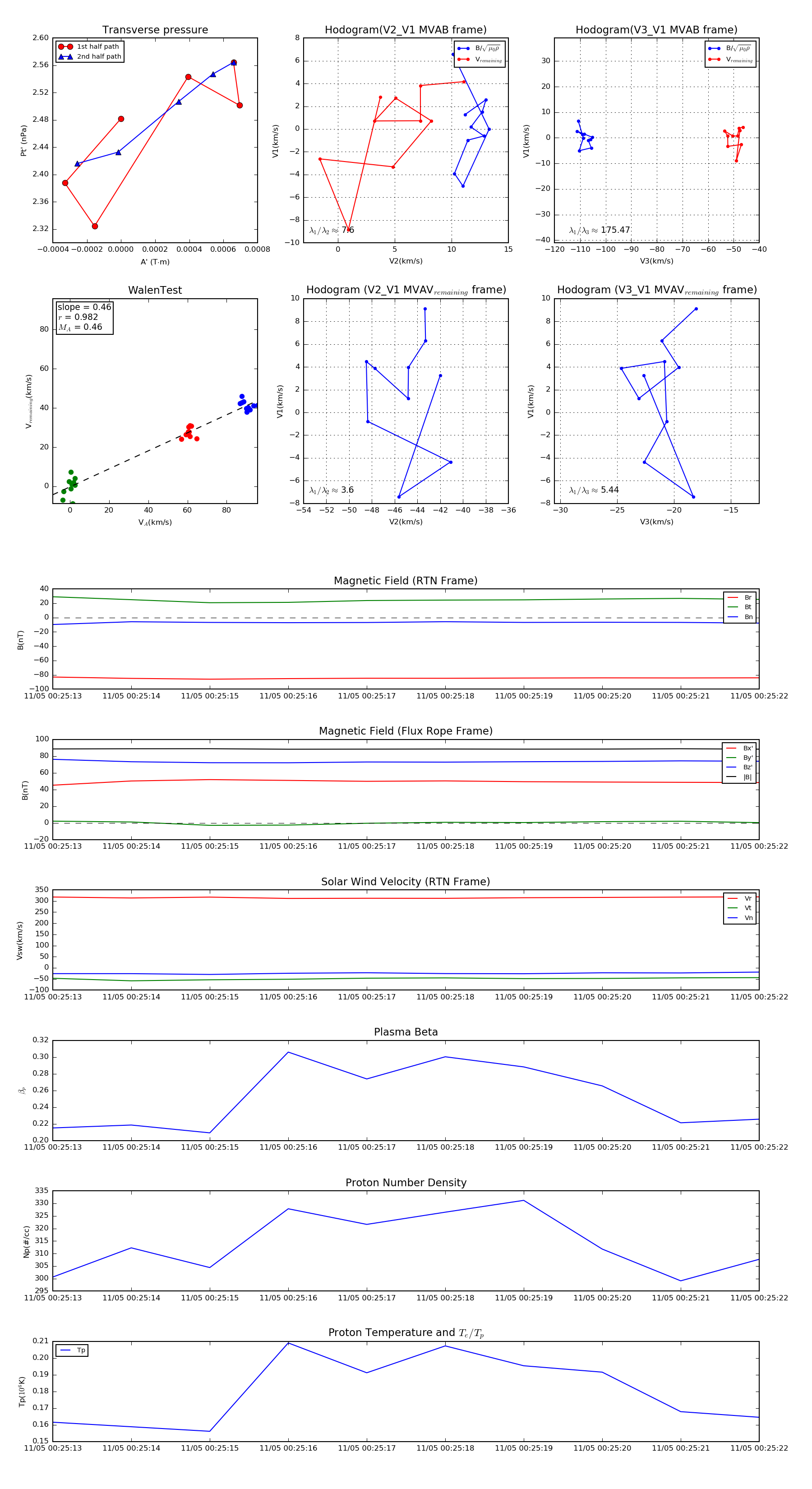Click 'Hodogram (V2_V1 MVAV remaining frame)' title
812x1489 pixels.
tap(406, 290)
